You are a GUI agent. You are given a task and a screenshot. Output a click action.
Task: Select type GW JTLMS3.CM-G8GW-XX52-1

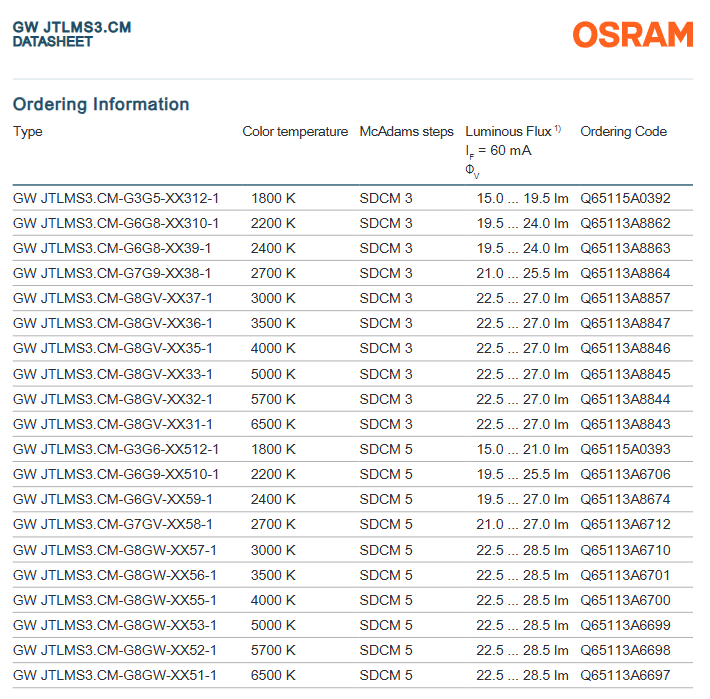115,650
